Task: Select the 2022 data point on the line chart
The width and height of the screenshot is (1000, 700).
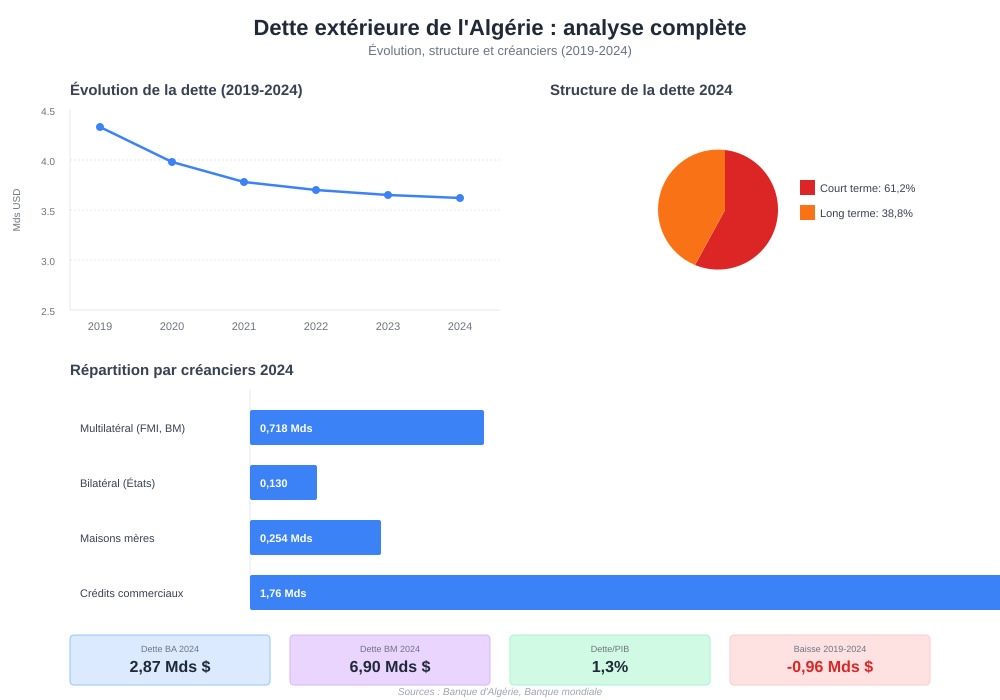Action: click(316, 190)
